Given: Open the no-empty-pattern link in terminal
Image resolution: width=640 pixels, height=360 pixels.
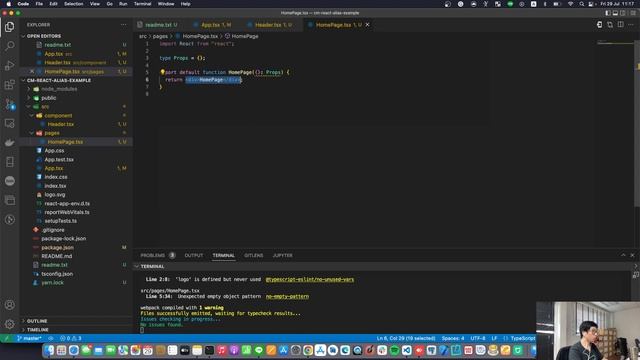Looking at the screenshot, I should point(287,297).
